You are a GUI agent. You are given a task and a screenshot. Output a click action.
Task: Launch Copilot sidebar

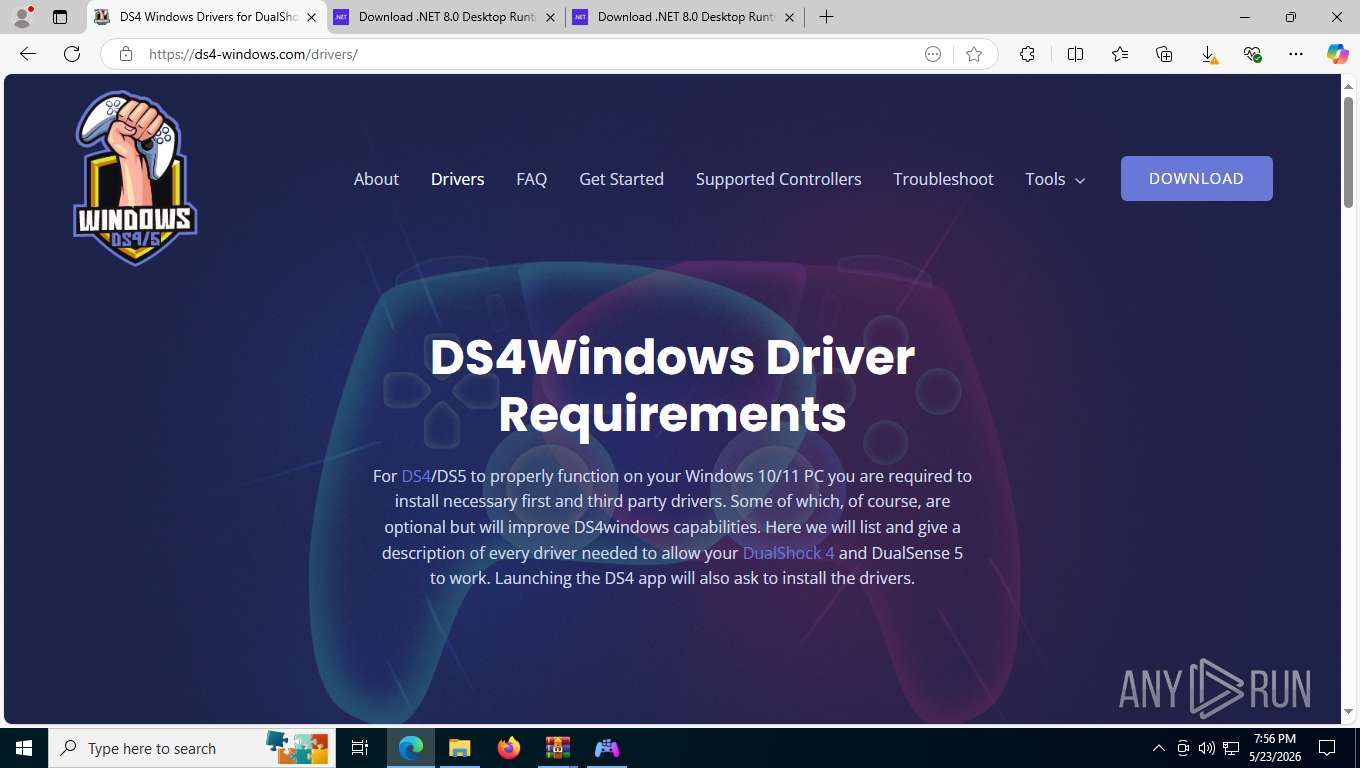click(x=1338, y=54)
